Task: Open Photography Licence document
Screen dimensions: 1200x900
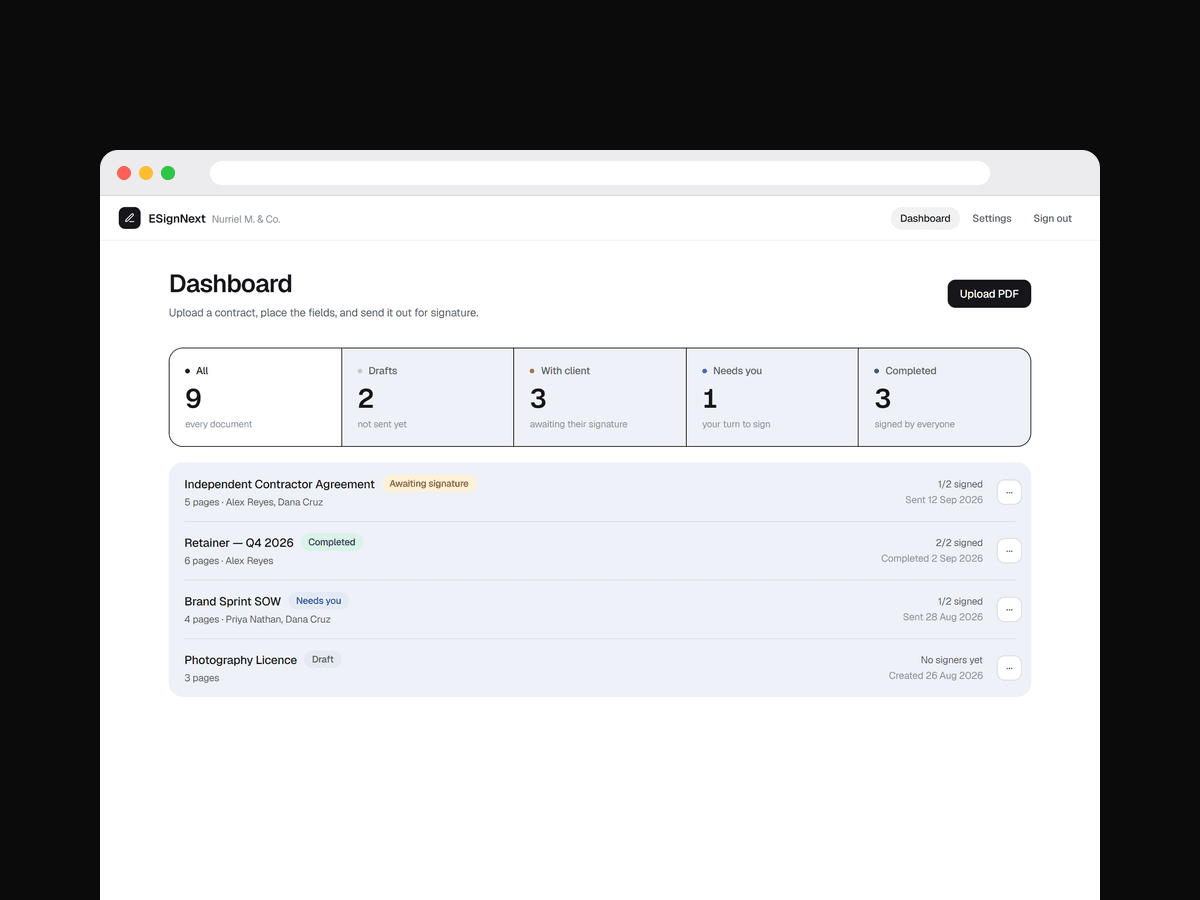Action: click(241, 660)
